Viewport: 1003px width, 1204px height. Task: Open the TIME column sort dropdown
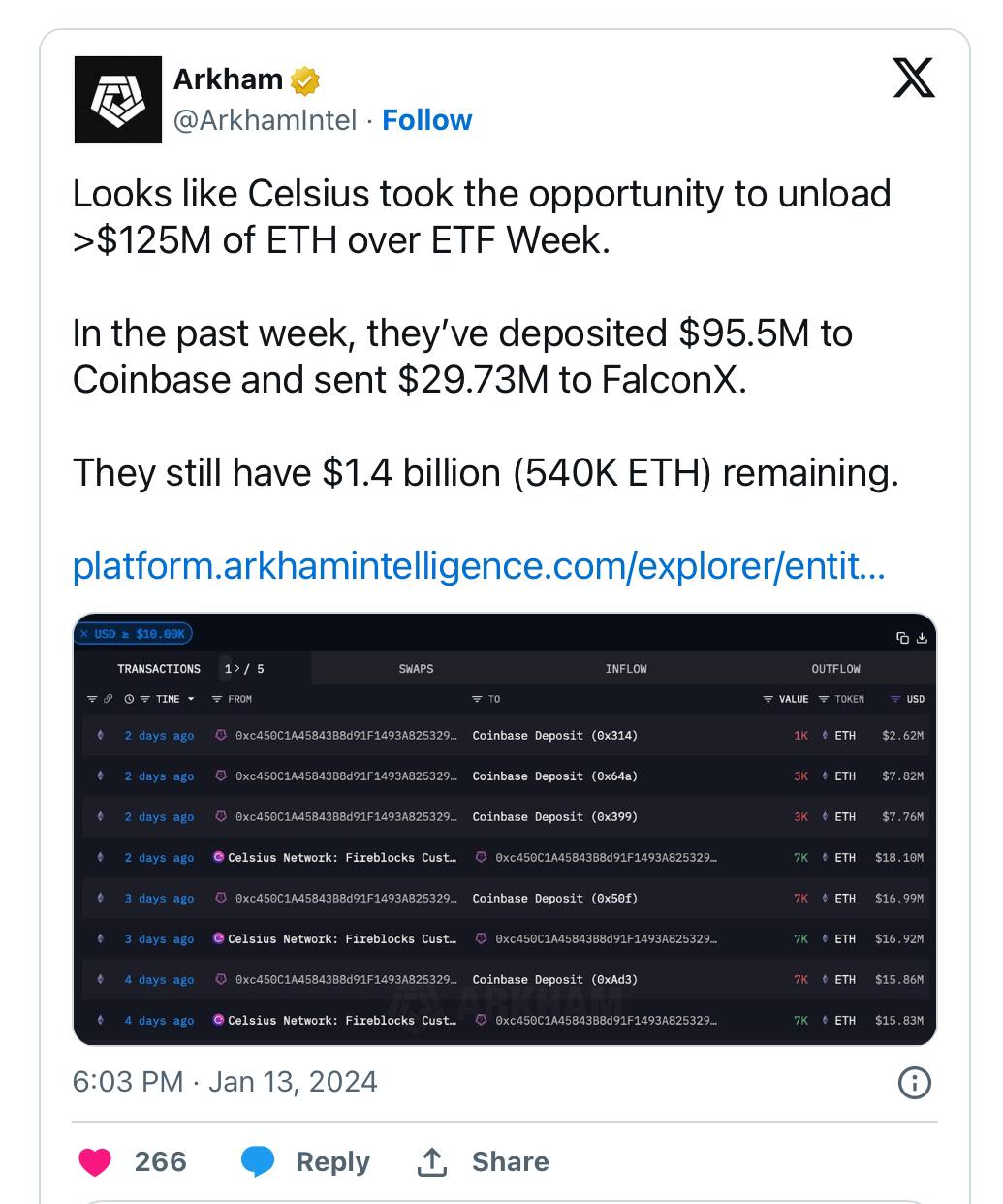pyautogui.click(x=190, y=699)
